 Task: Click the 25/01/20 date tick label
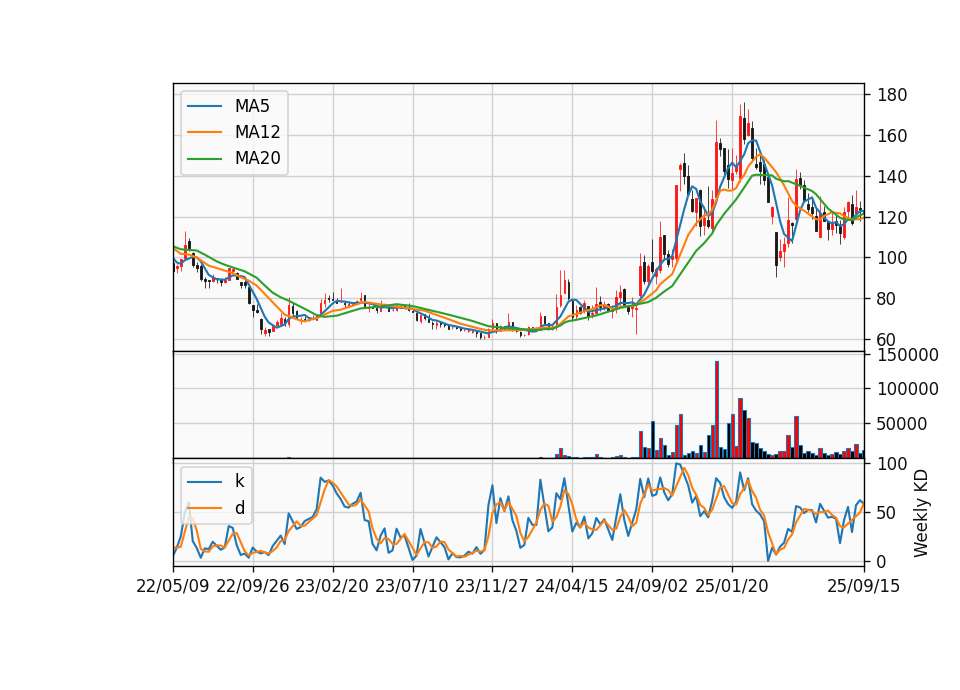732,586
